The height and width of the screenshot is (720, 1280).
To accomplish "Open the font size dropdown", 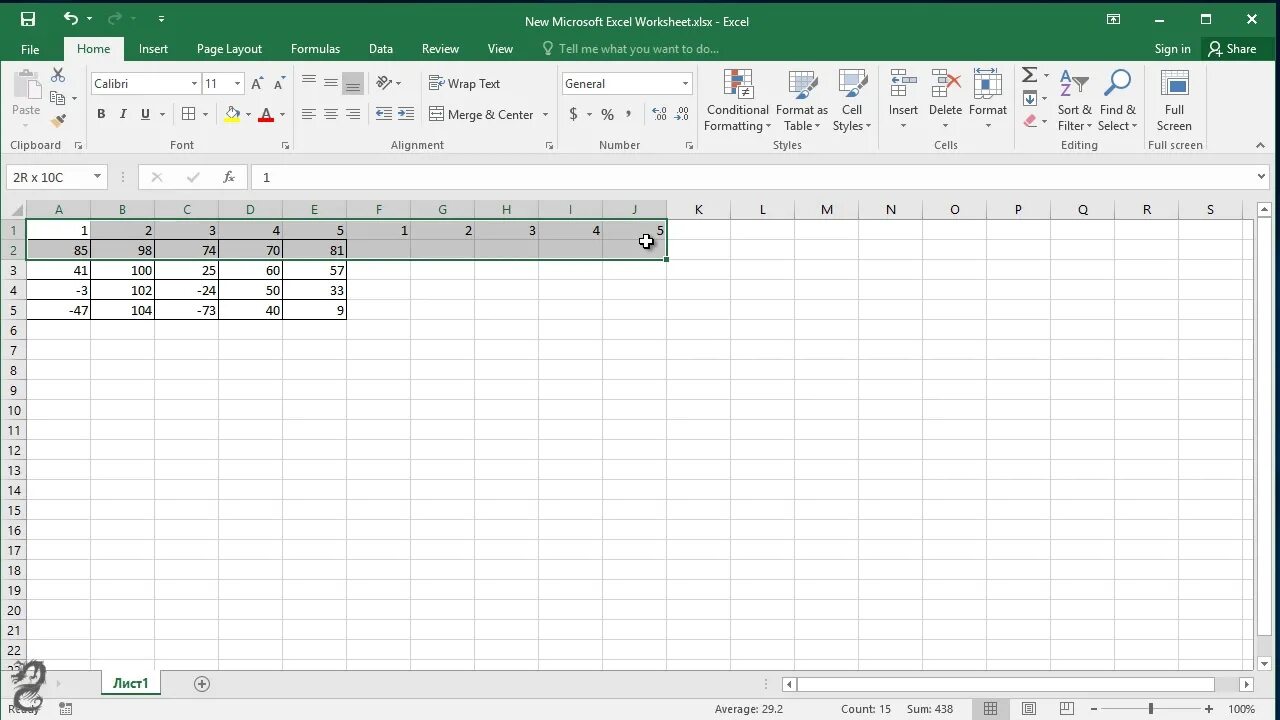I will point(238,83).
